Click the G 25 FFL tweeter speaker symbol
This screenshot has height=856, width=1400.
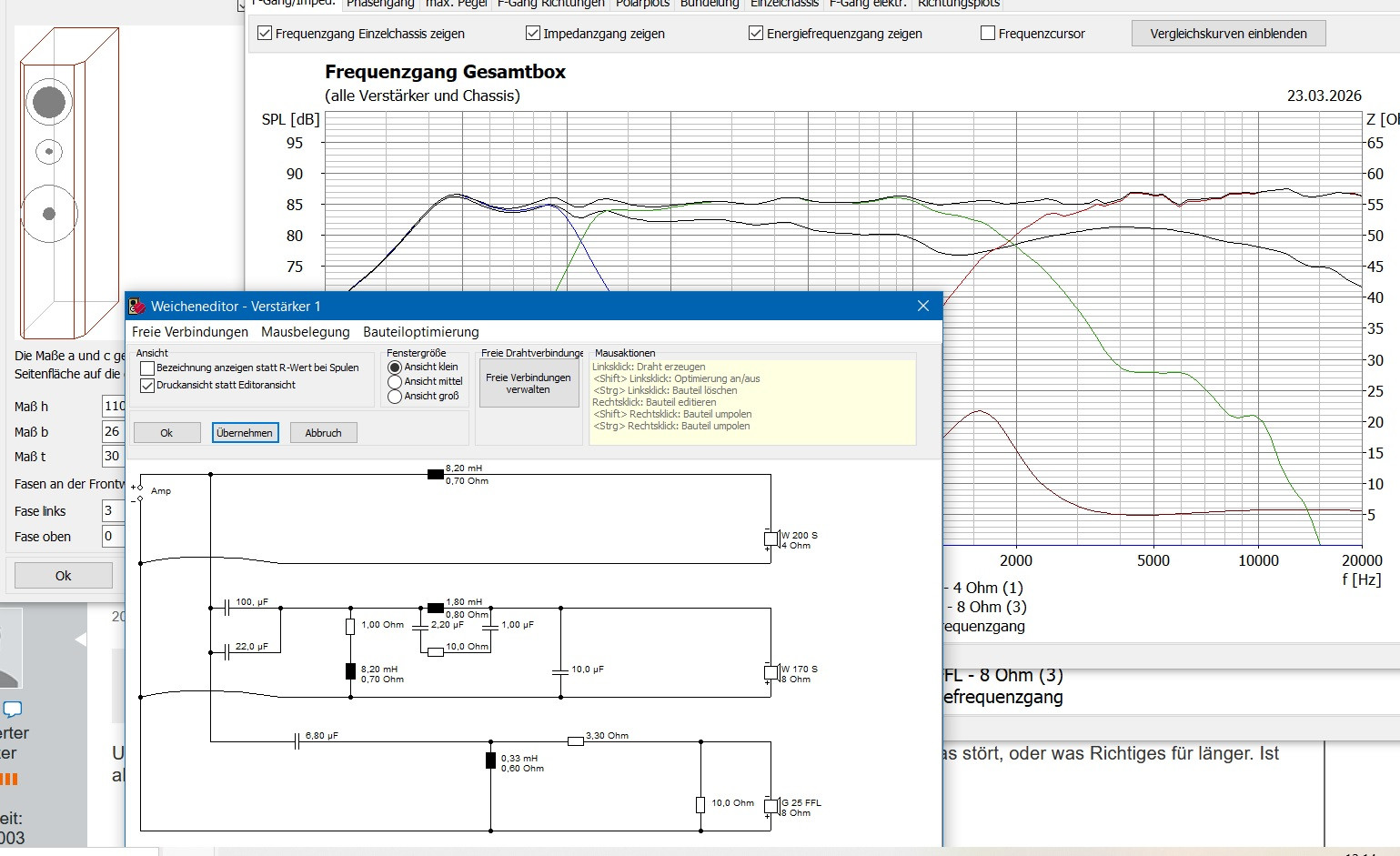[x=771, y=807]
